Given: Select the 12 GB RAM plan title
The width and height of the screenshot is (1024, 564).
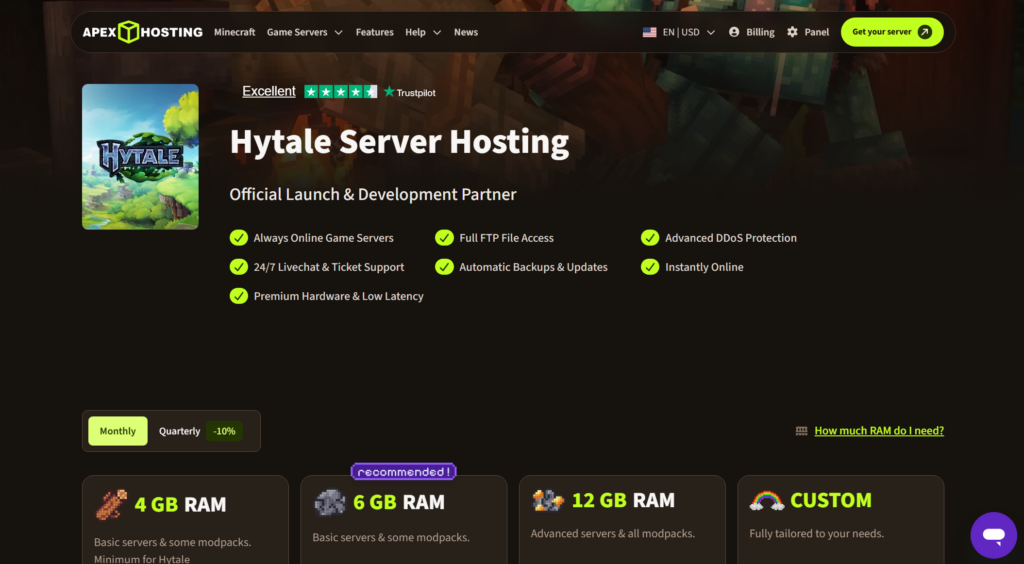Looking at the screenshot, I should pos(623,500).
